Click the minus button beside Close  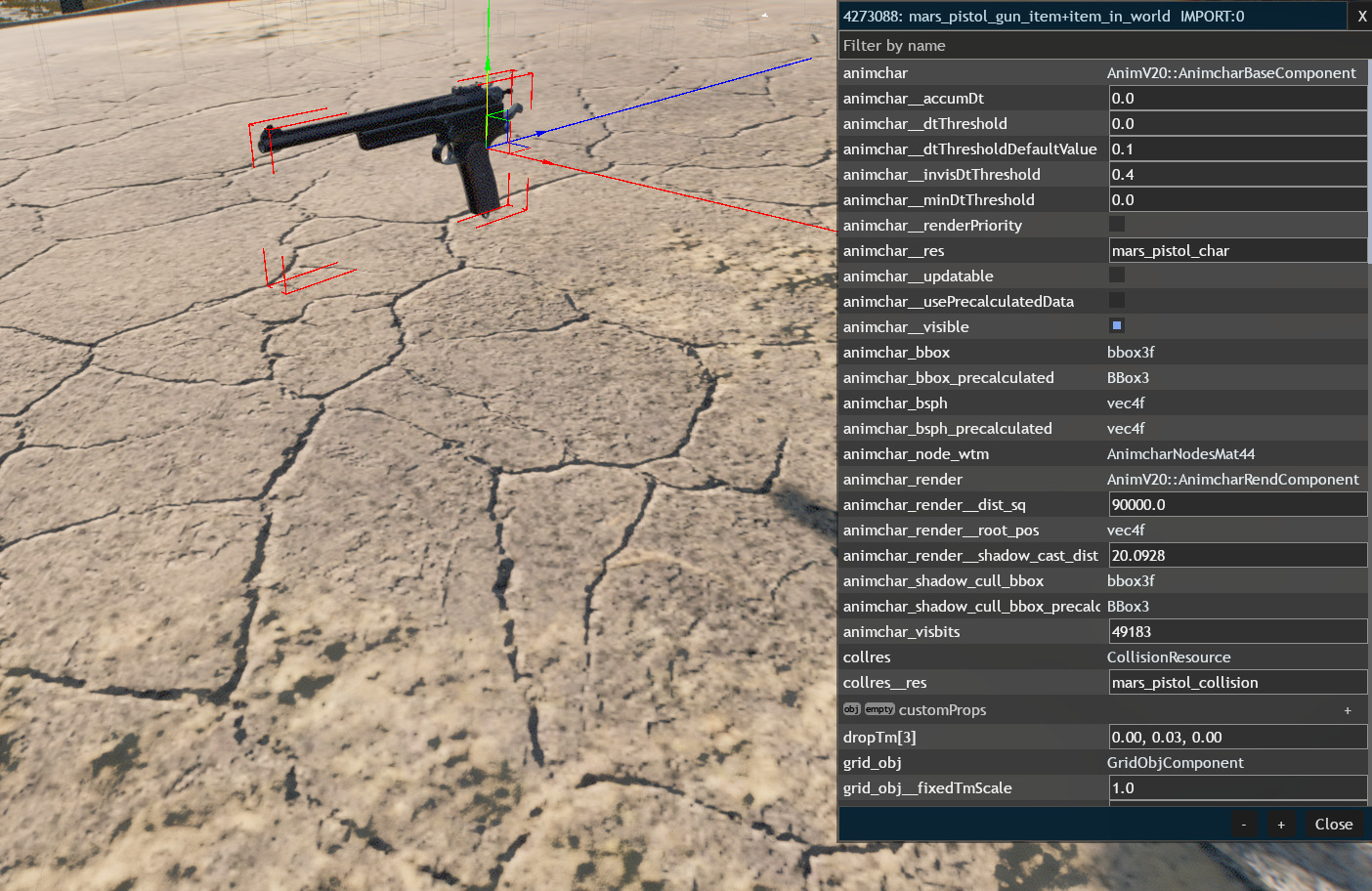tap(1243, 825)
